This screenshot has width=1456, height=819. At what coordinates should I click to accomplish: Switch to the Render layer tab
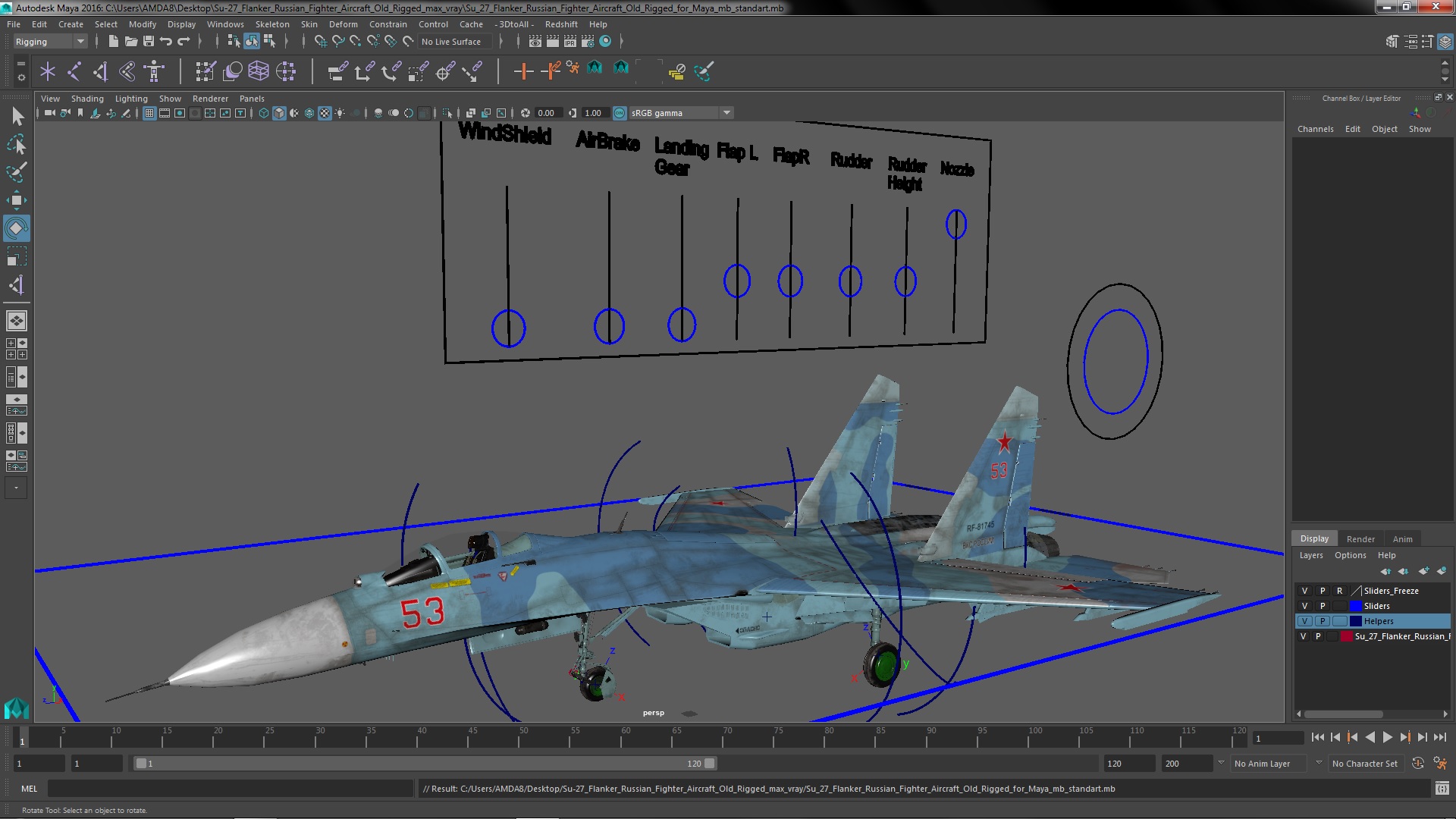click(x=1360, y=539)
